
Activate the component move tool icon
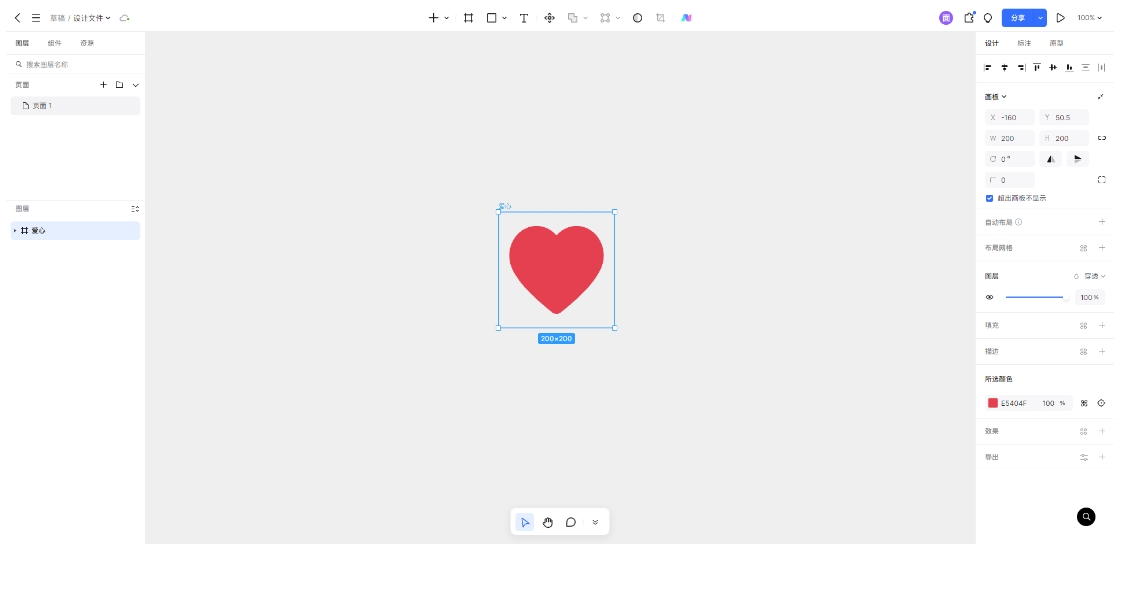(x=550, y=17)
